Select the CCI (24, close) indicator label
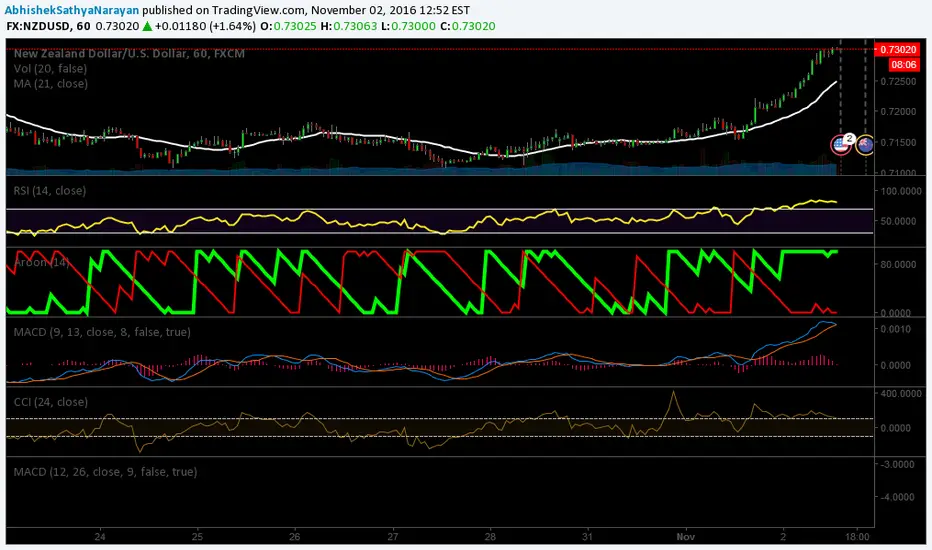This screenshot has width=932, height=550. 51,402
